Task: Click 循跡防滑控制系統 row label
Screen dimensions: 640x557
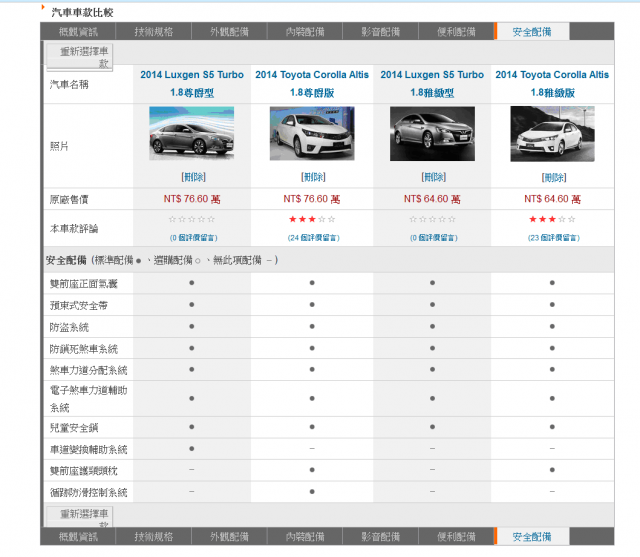Action: (x=89, y=493)
